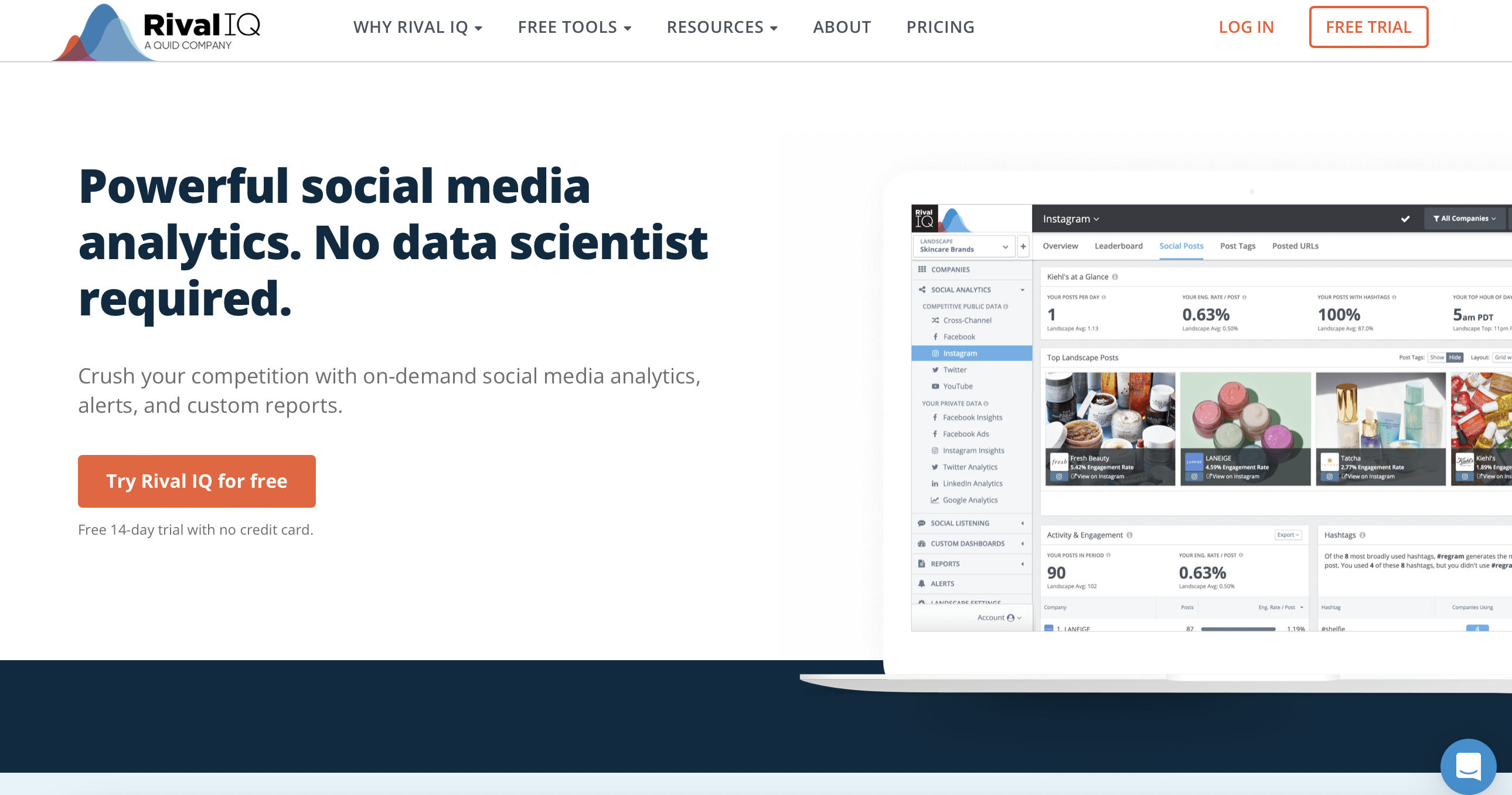Image resolution: width=1512 pixels, height=795 pixels.
Task: Select the Social Listening icon
Action: pos(921,523)
